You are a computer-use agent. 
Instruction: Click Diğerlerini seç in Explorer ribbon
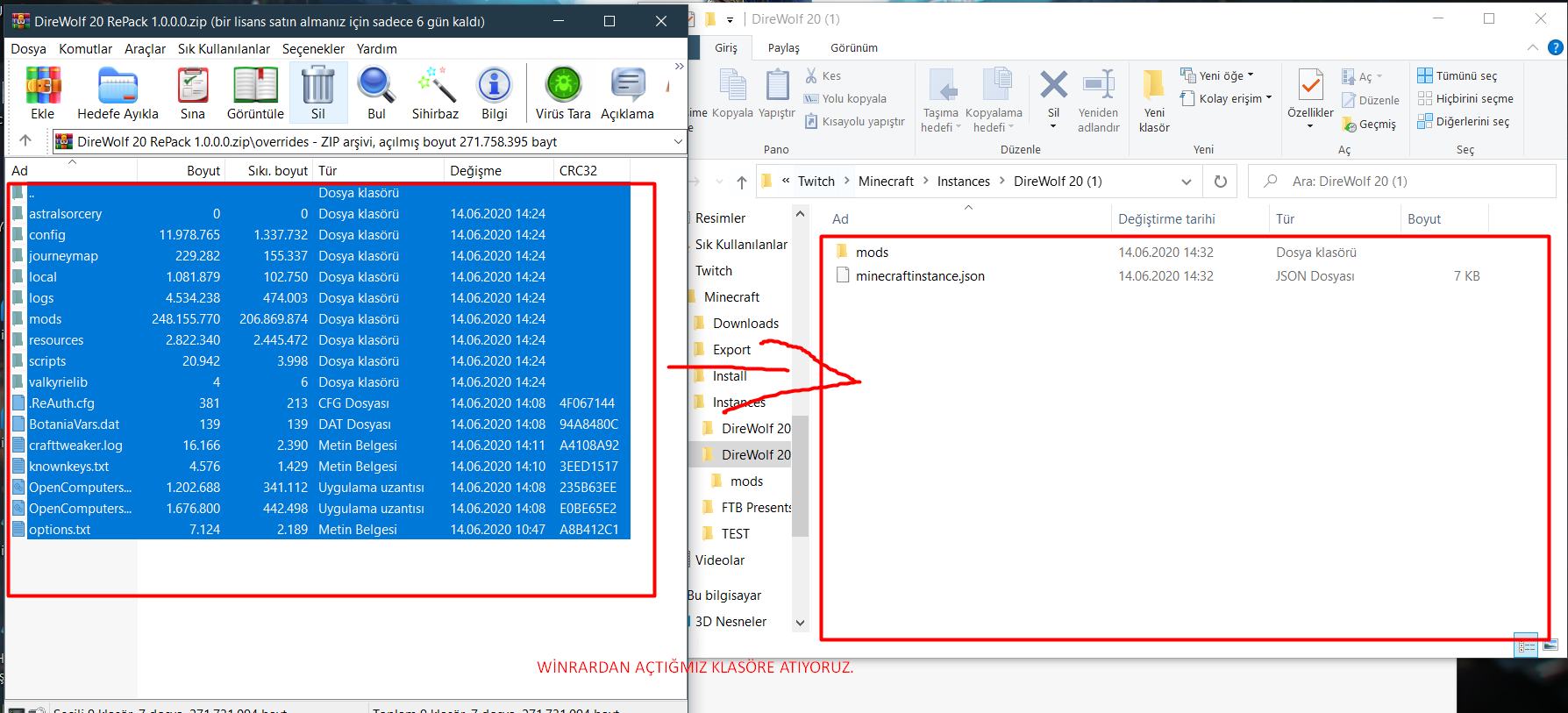click(x=1464, y=122)
